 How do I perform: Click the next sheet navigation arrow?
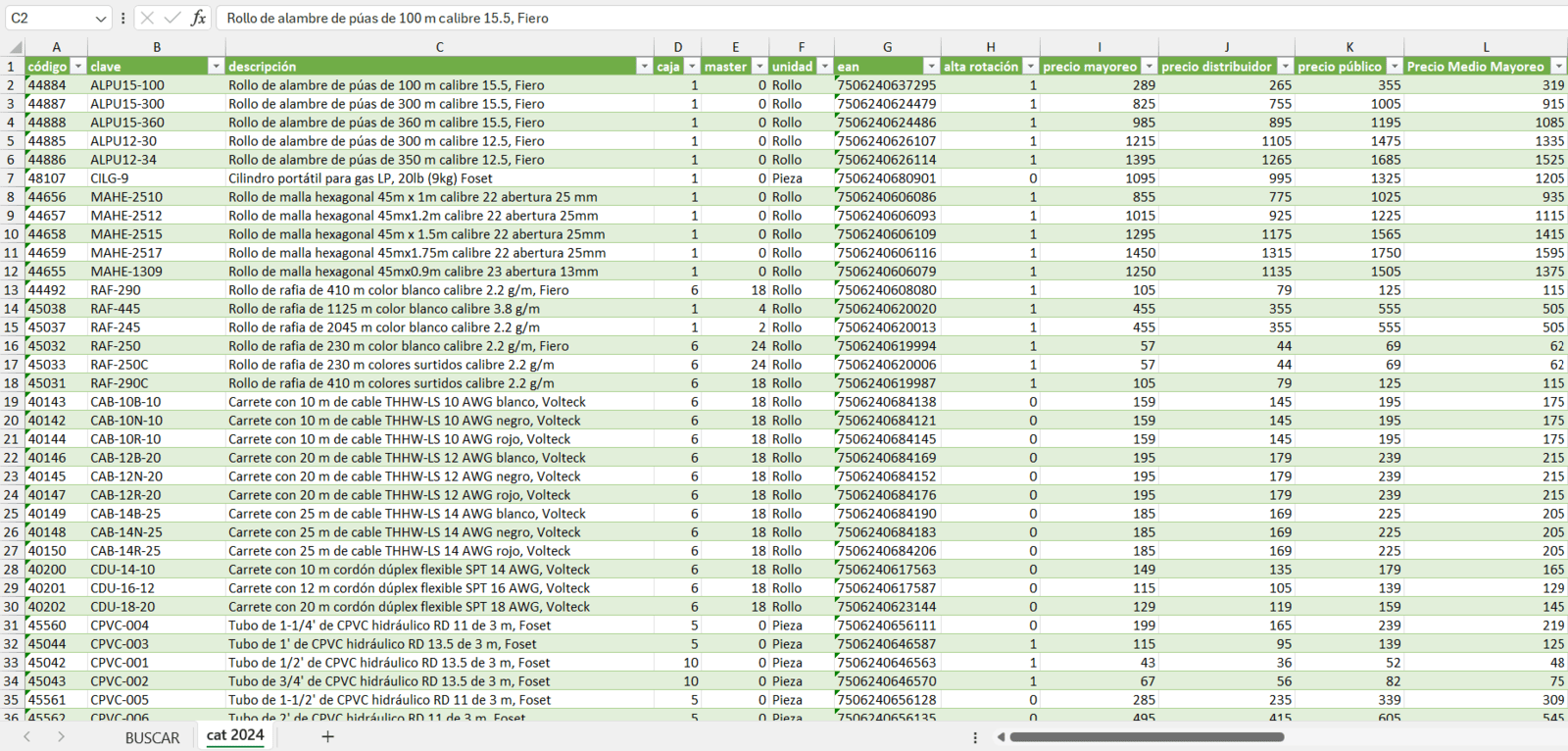click(61, 736)
